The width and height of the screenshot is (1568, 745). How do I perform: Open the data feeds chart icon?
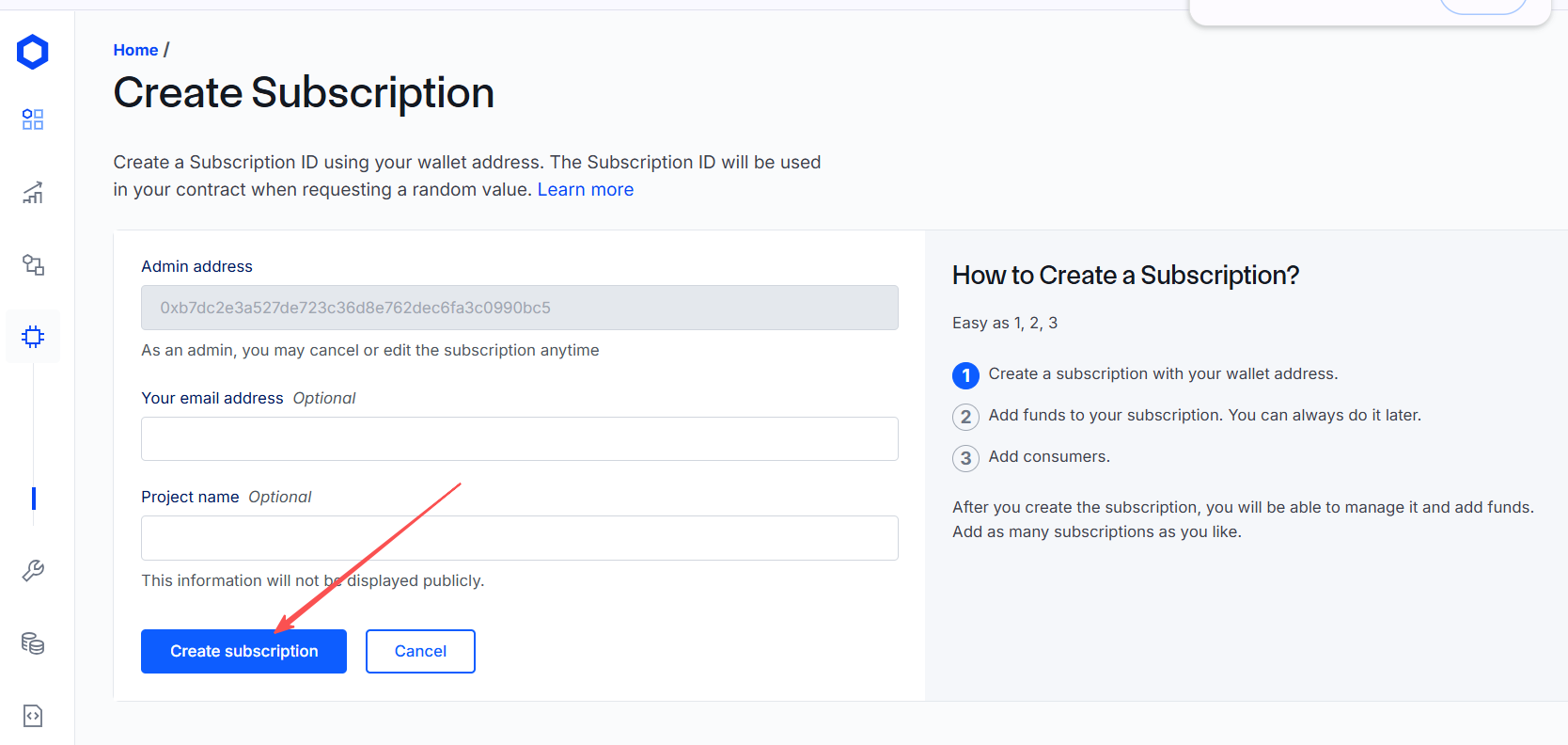[33, 193]
